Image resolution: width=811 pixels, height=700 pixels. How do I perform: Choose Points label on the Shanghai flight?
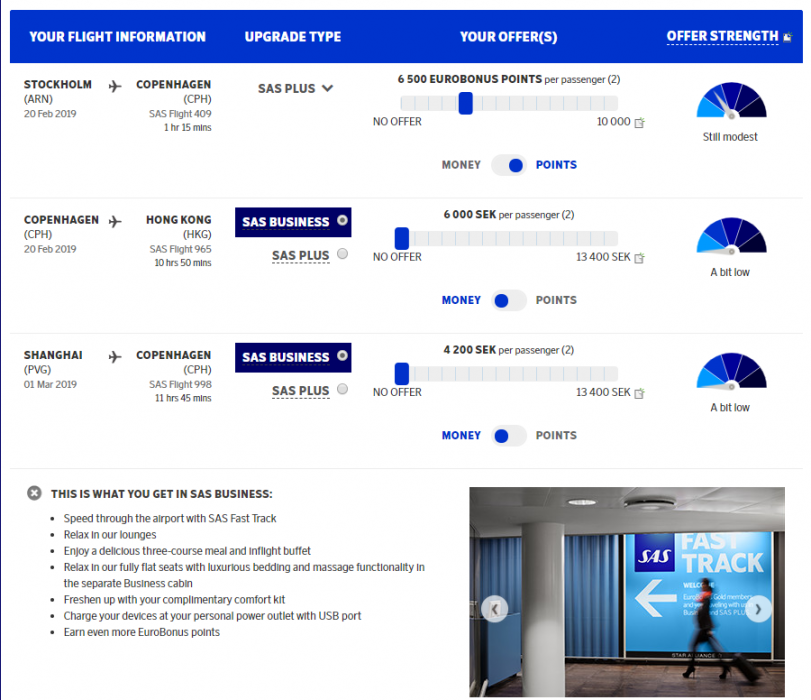click(556, 435)
